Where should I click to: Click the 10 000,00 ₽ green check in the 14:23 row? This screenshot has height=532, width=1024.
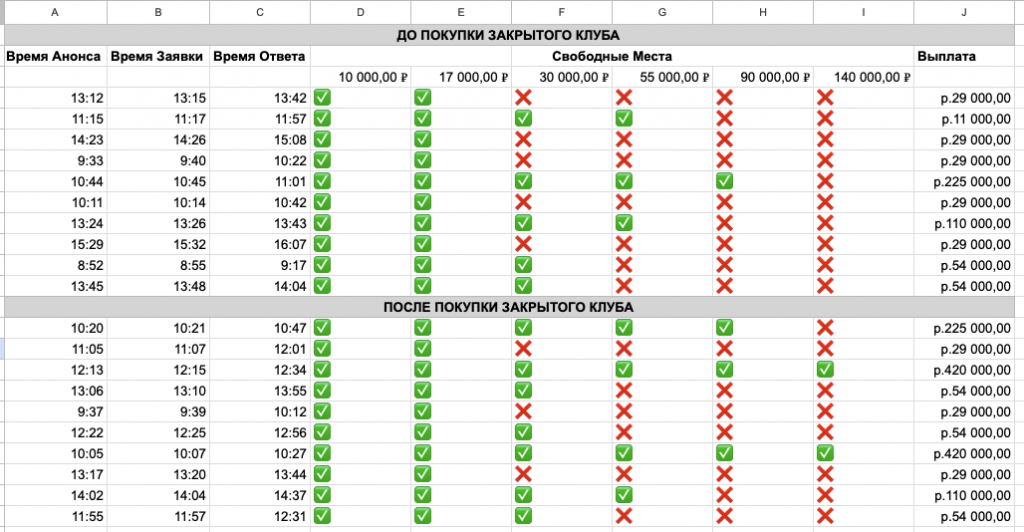[x=322, y=140]
